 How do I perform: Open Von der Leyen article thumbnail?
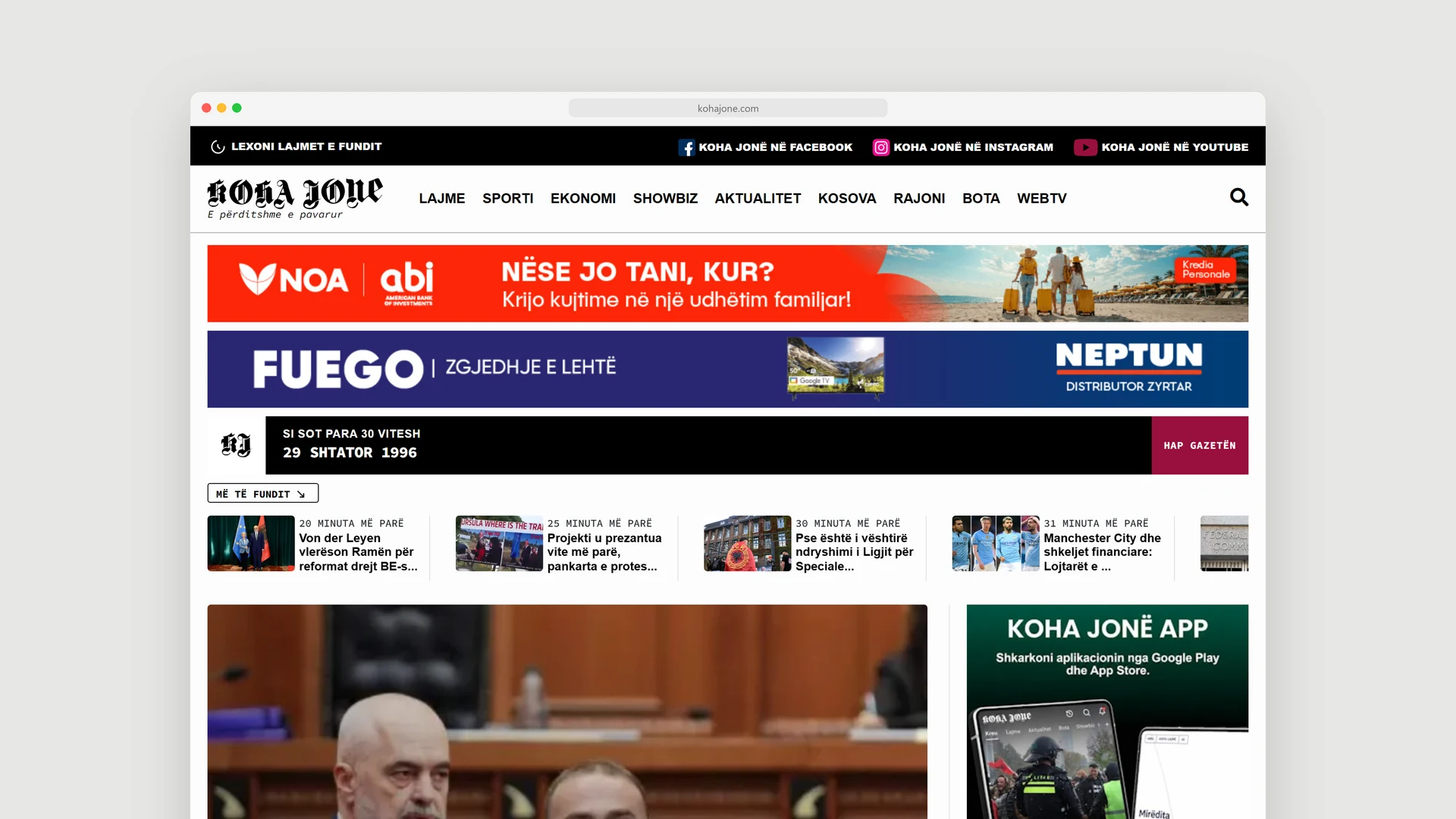(x=251, y=543)
